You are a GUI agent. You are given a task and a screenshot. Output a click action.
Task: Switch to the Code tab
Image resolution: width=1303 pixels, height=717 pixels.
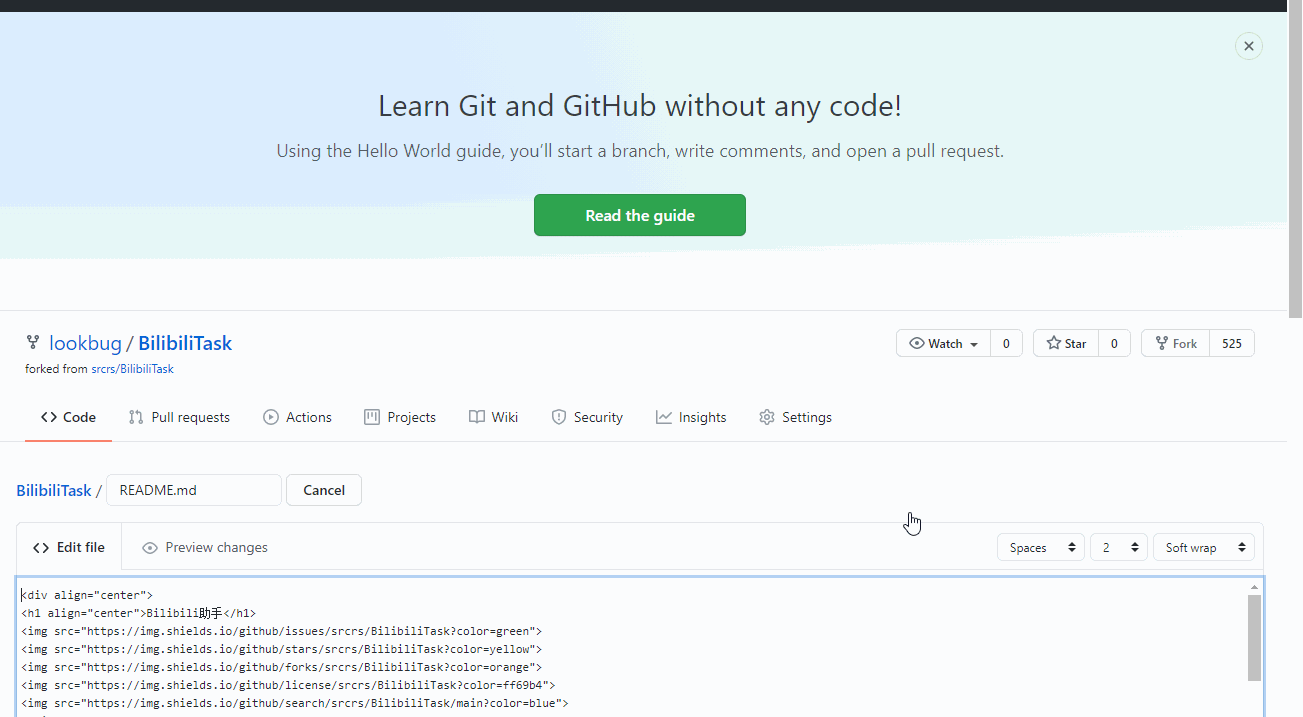pyautogui.click(x=68, y=417)
